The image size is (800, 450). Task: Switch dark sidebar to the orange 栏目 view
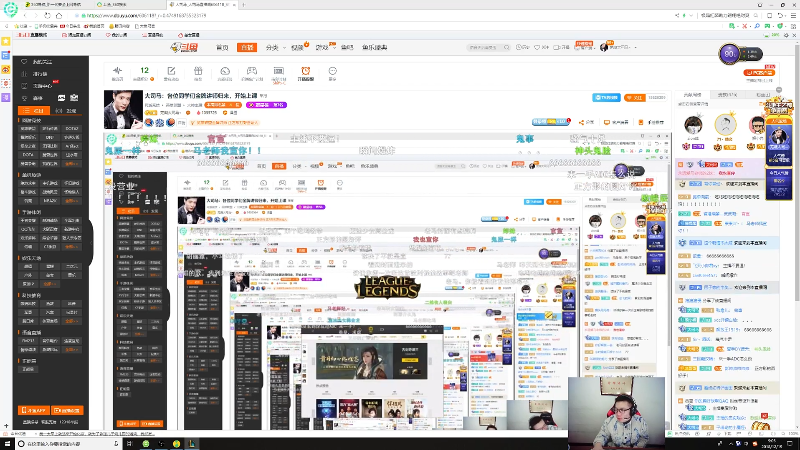click(34, 111)
